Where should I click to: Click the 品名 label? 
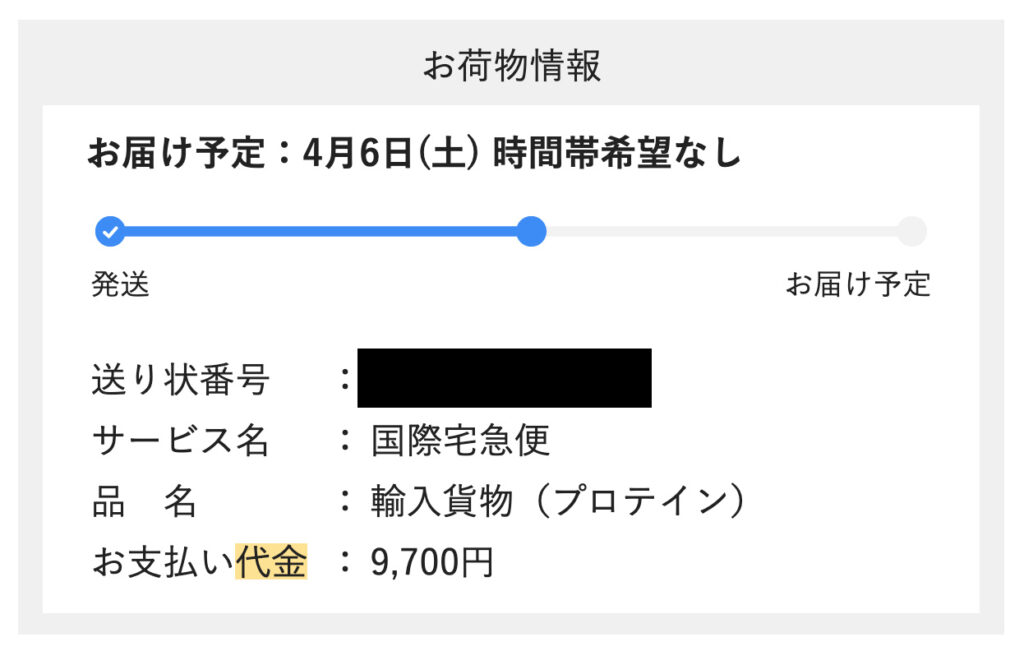pyautogui.click(x=145, y=502)
